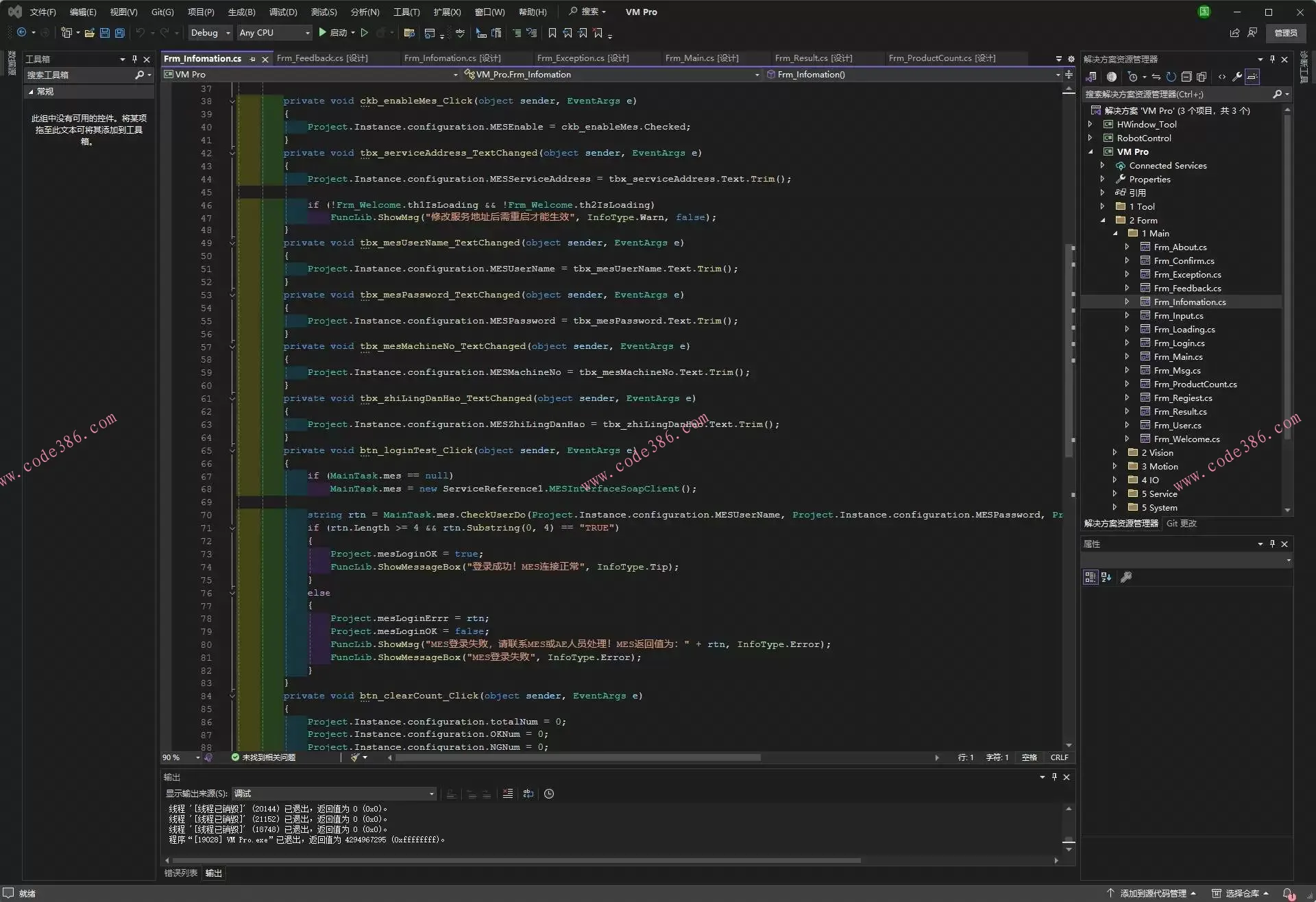Open the 调试(D) menu
The height and width of the screenshot is (902, 1316).
tap(283, 12)
